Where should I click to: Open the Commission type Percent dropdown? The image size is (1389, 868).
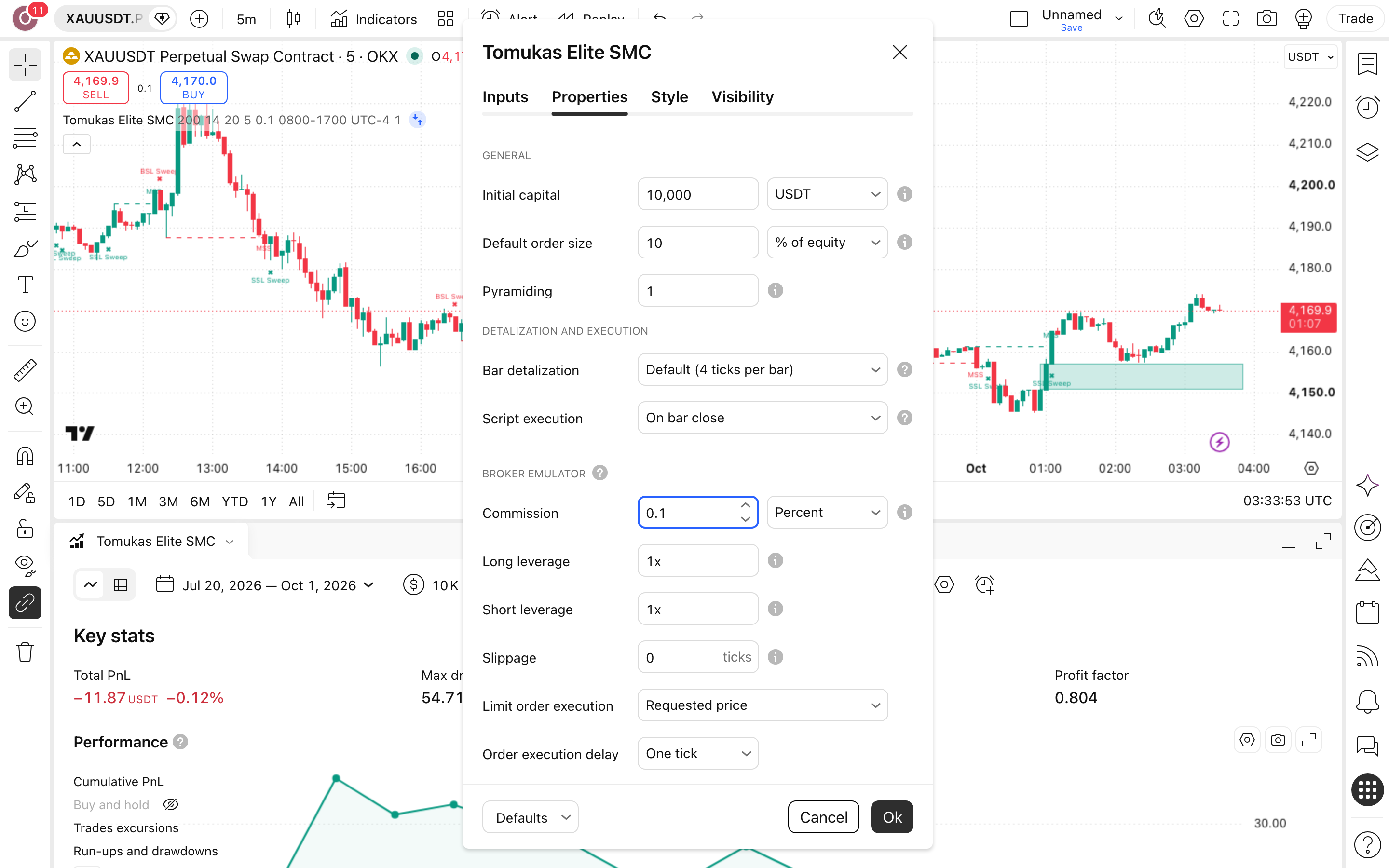coord(827,512)
